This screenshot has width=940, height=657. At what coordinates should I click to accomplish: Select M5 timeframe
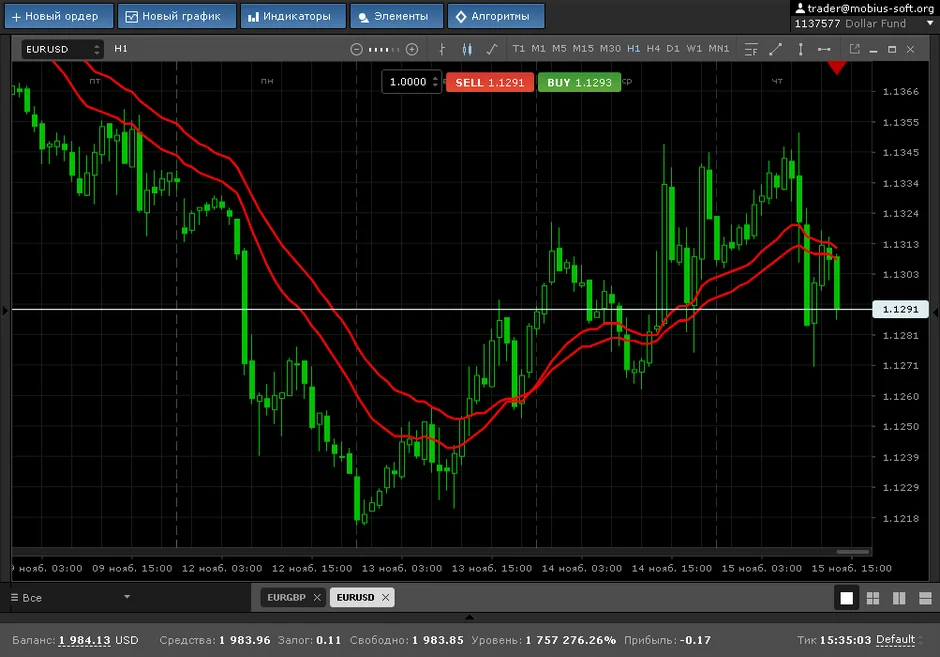(559, 49)
